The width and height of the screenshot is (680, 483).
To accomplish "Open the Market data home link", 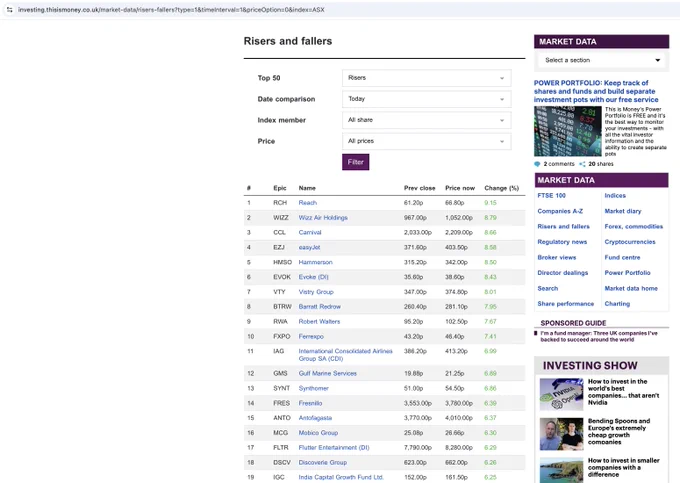I will click(631, 288).
